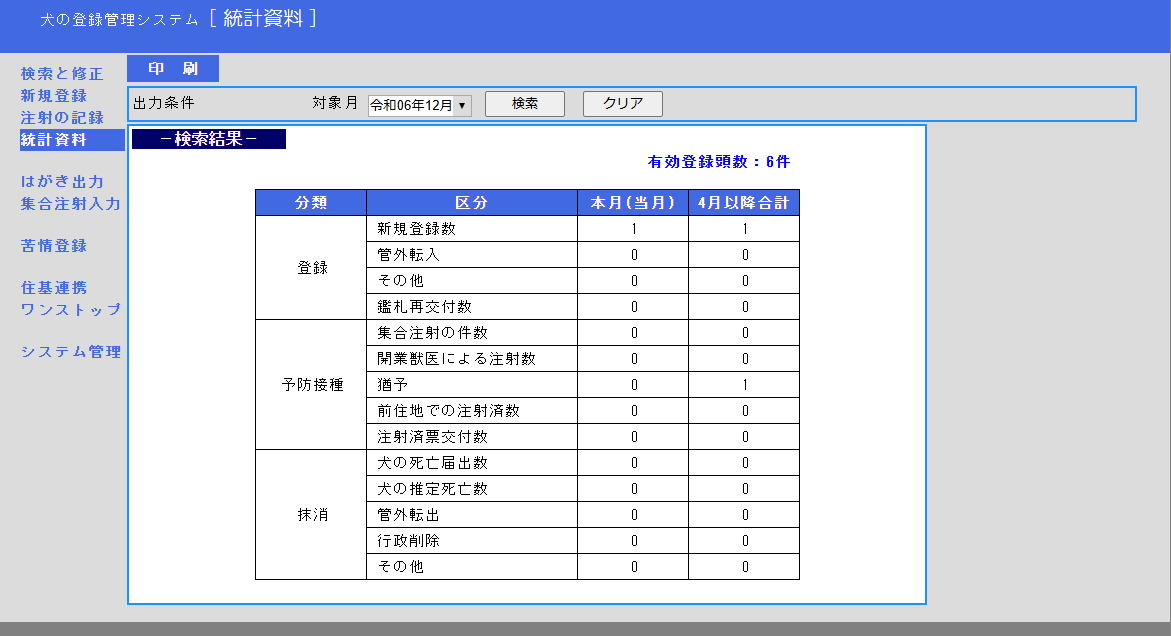This screenshot has height=636, width=1171.
Task: Open the 検索と修正 sidebar link
Action: coord(62,74)
